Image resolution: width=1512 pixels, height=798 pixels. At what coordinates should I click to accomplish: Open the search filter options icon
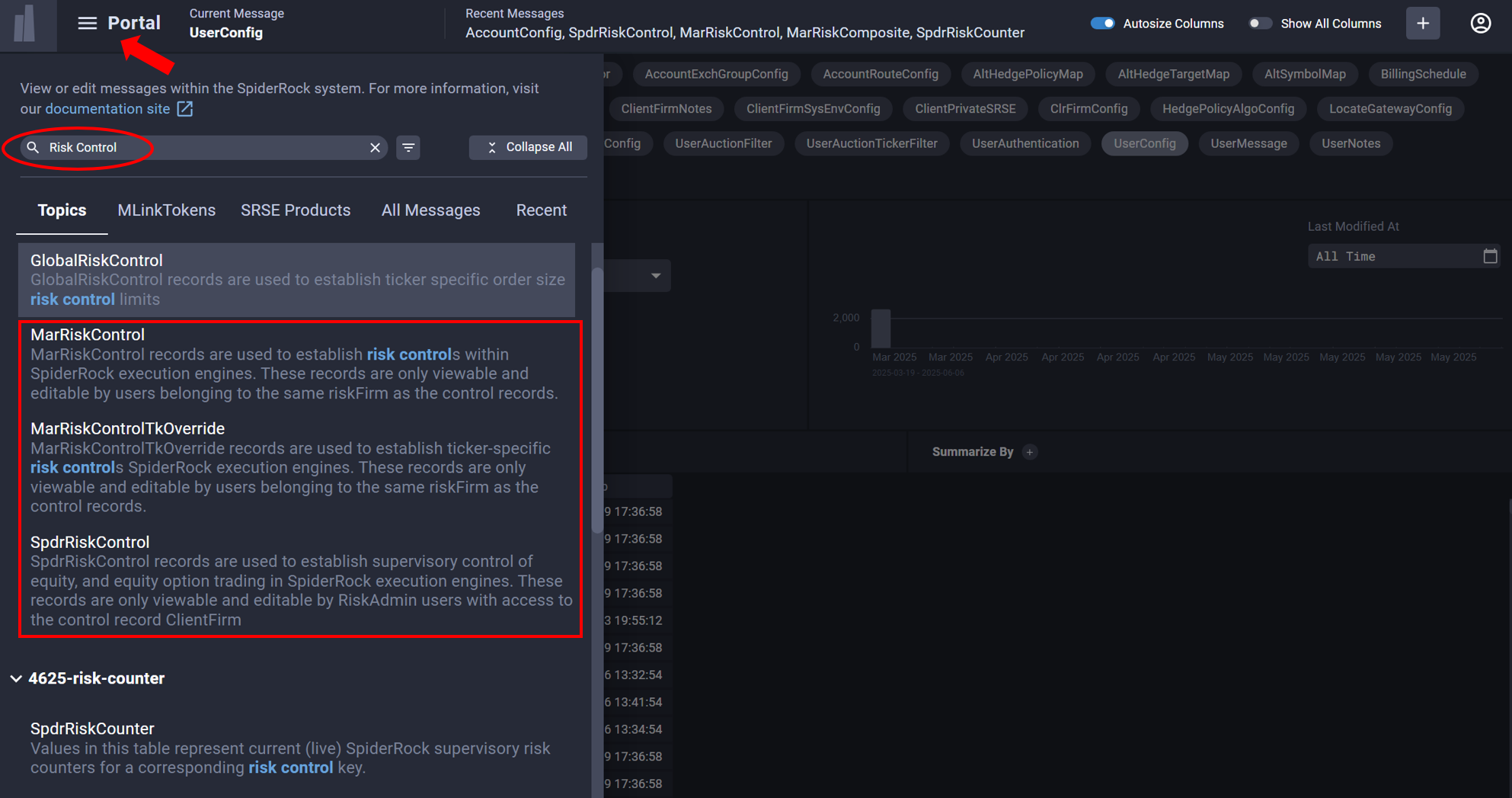pos(408,148)
